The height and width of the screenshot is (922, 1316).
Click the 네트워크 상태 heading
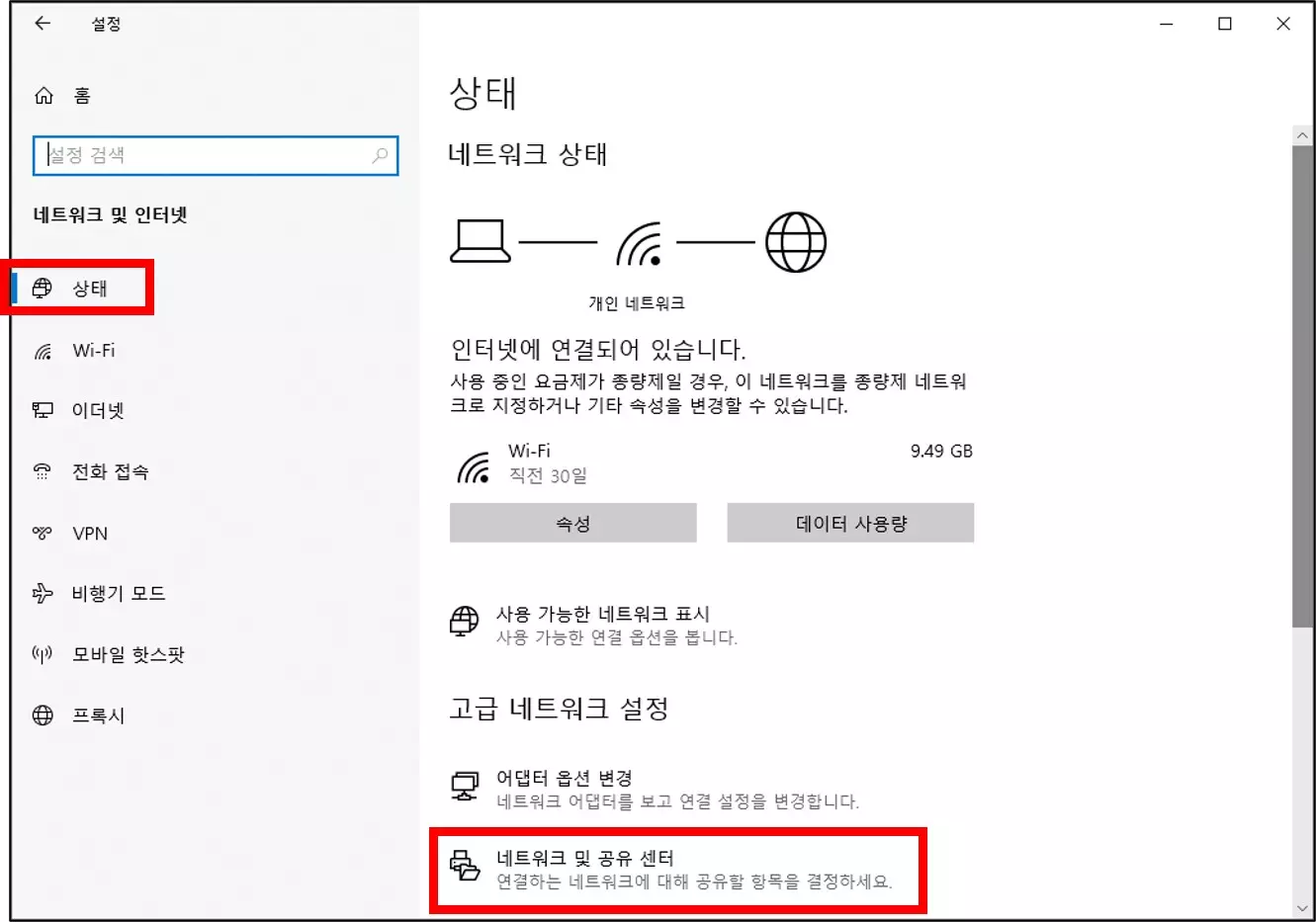pyautogui.click(x=527, y=154)
